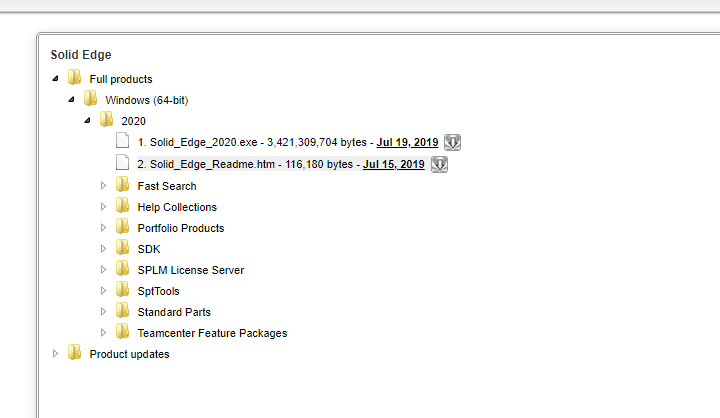Image resolution: width=720 pixels, height=418 pixels.
Task: Expand the Portfolio Products folder
Action: pyautogui.click(x=103, y=228)
